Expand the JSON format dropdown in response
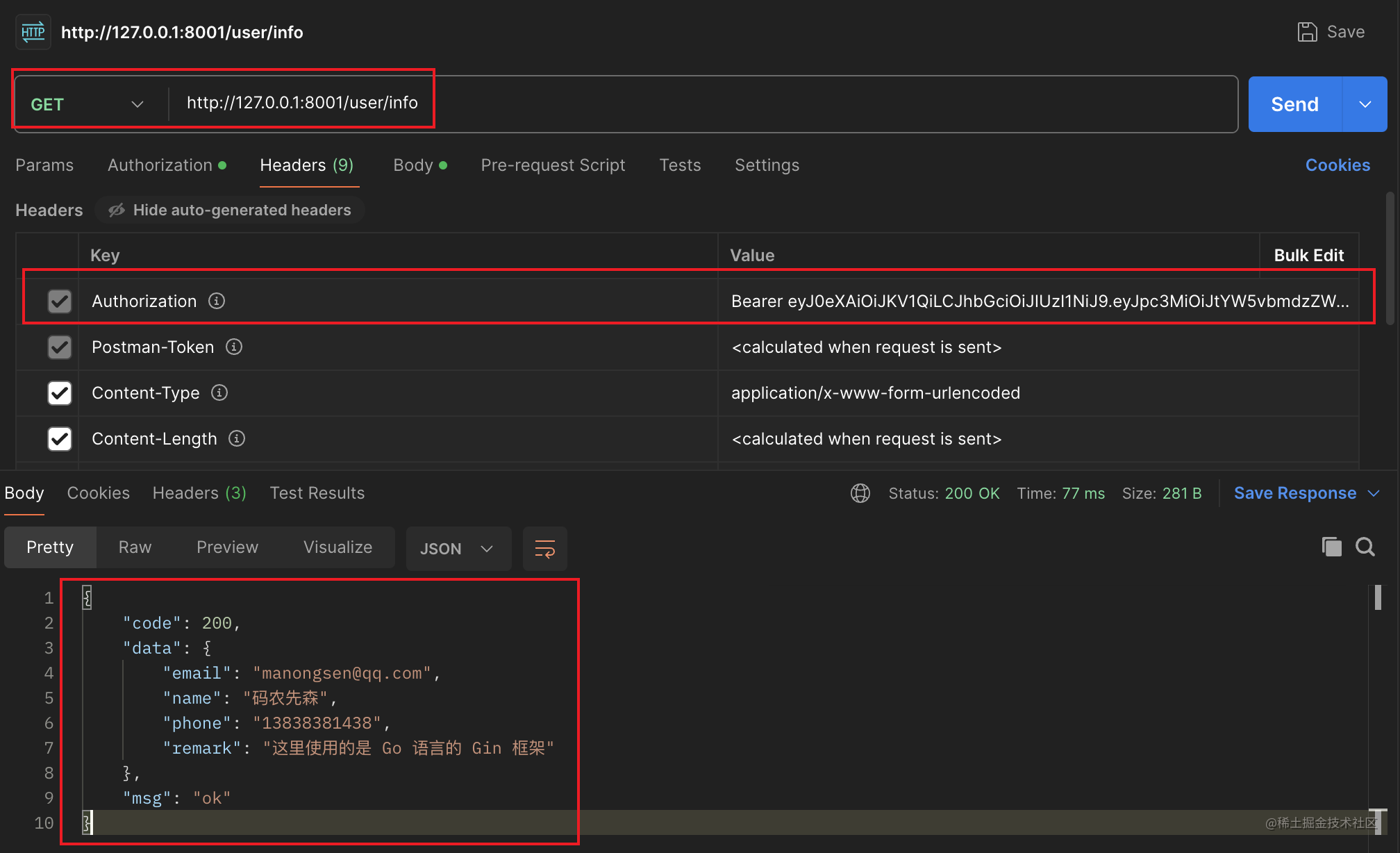 point(488,547)
